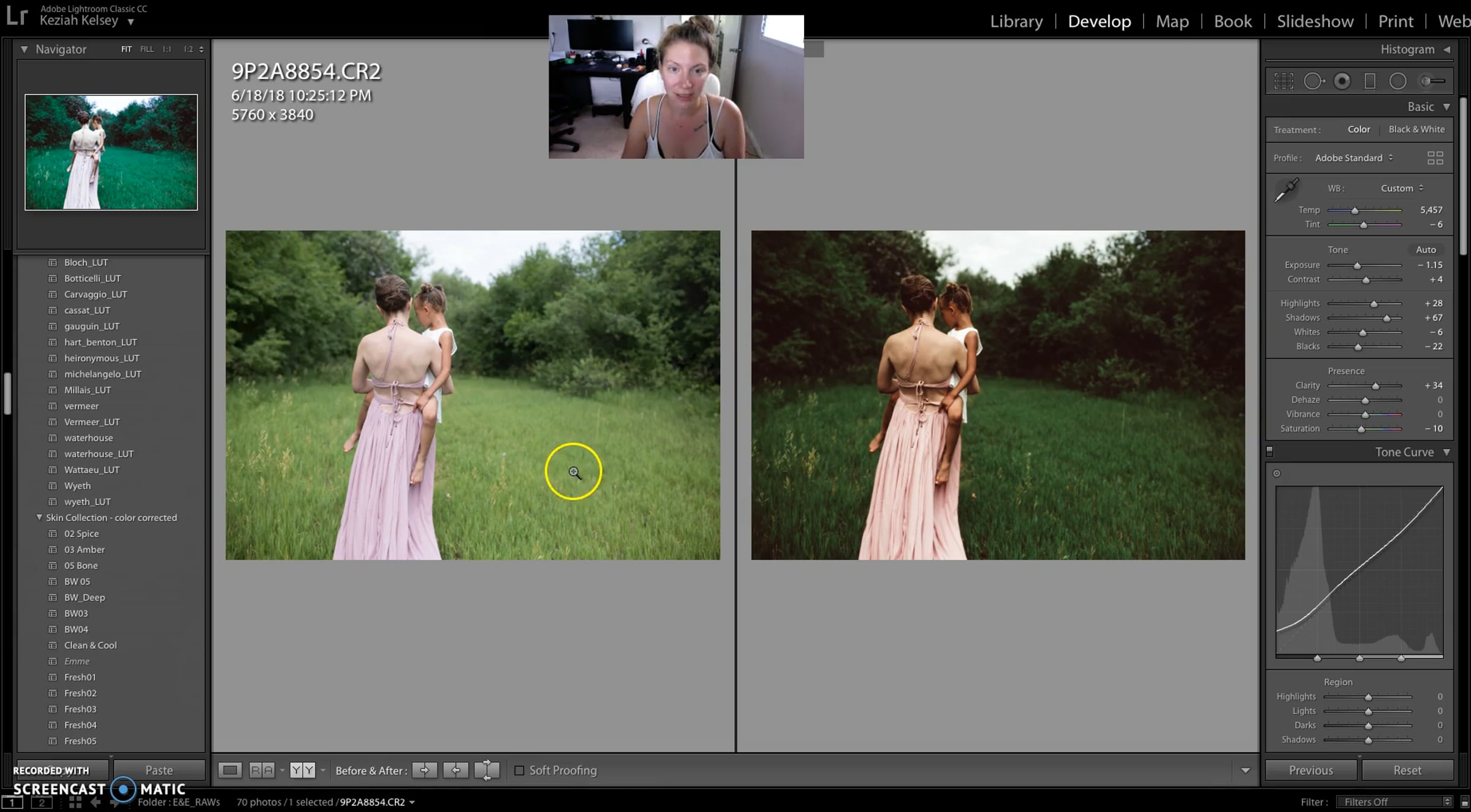Click swap before and after settings icon
This screenshot has width=1471, height=812.
[487, 770]
